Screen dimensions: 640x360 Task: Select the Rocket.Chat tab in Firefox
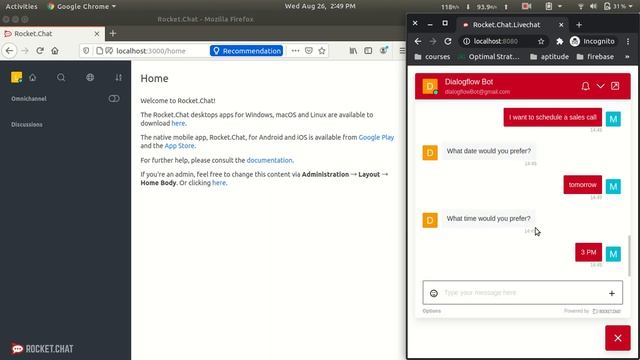(x=52, y=34)
